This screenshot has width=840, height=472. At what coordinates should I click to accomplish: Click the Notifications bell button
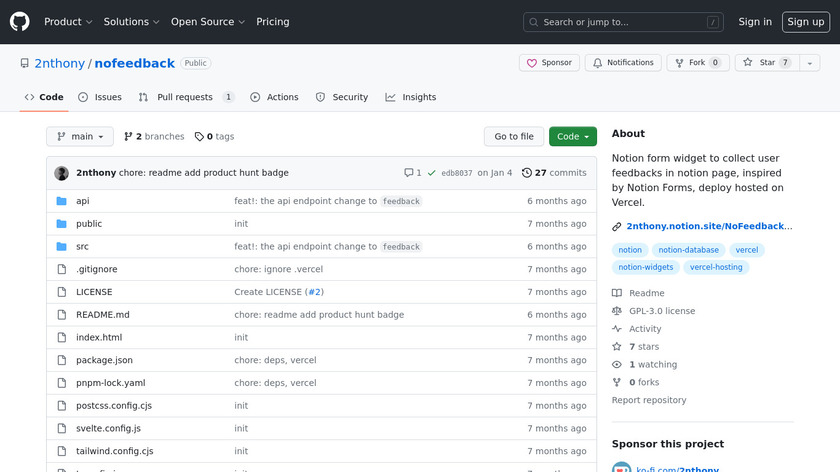[623, 63]
